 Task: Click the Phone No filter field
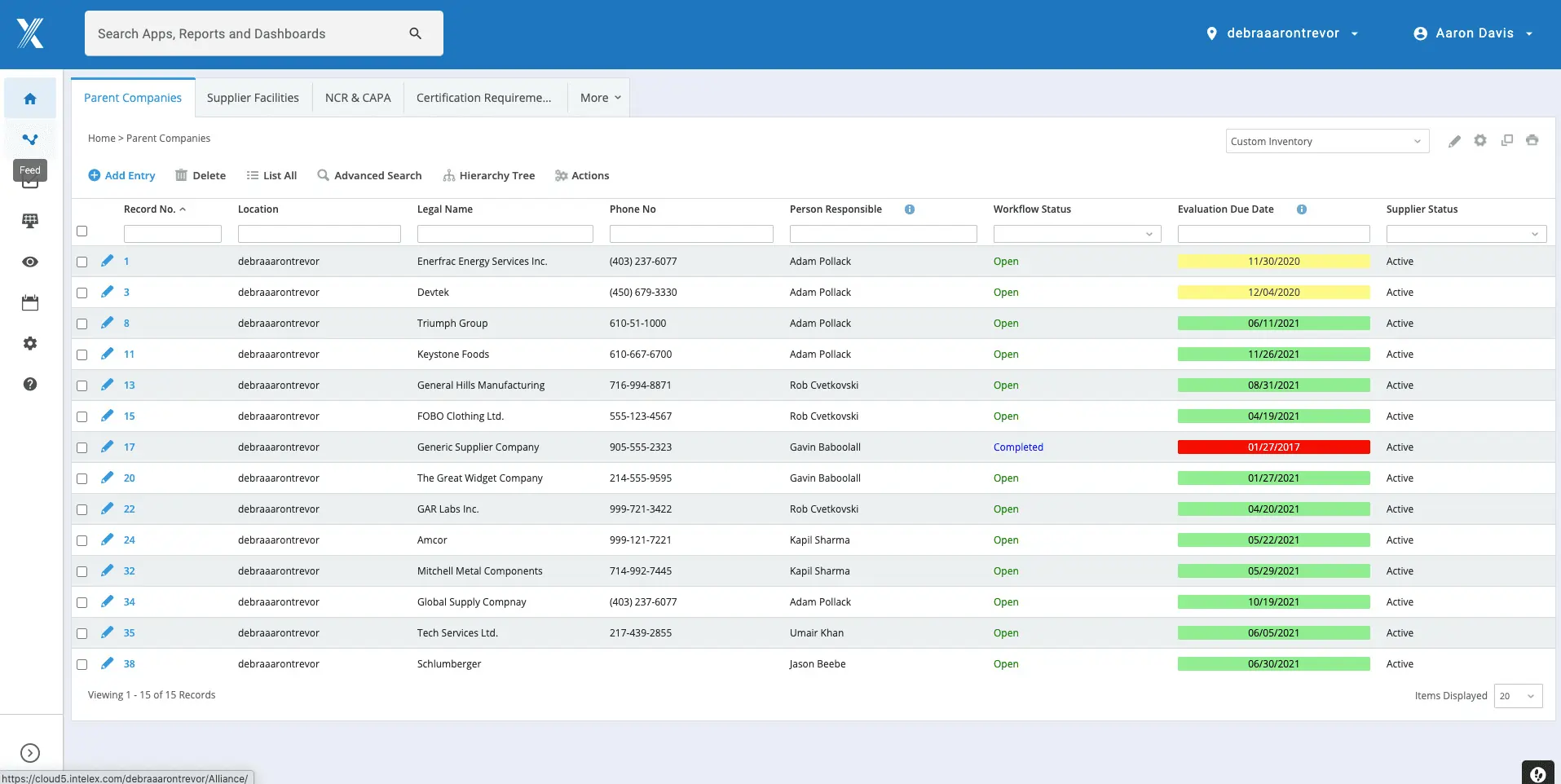(691, 234)
